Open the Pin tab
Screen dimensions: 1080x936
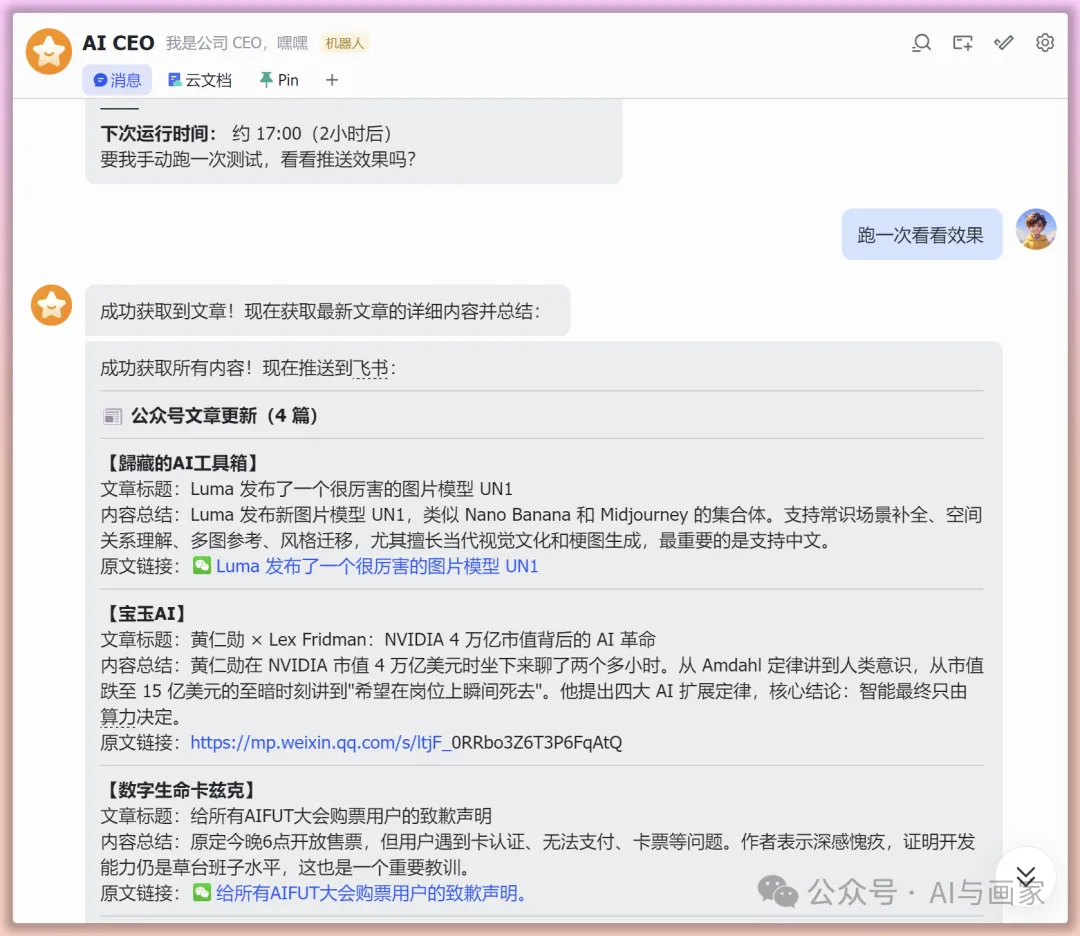coord(279,80)
